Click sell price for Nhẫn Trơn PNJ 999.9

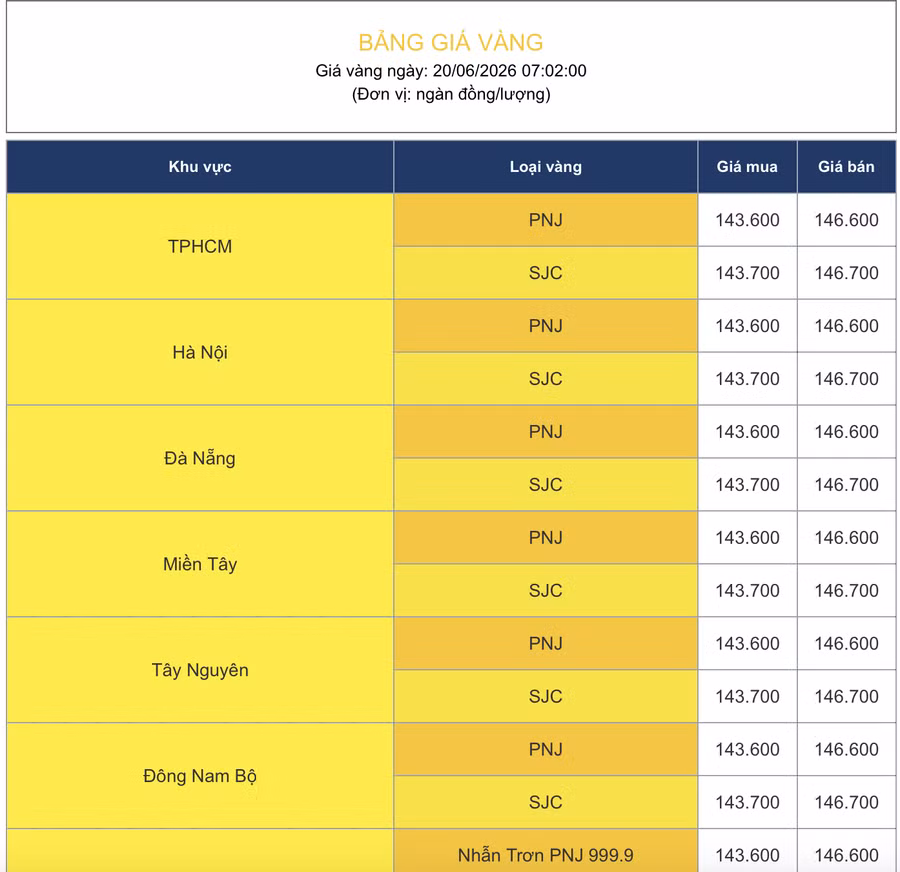(846, 851)
